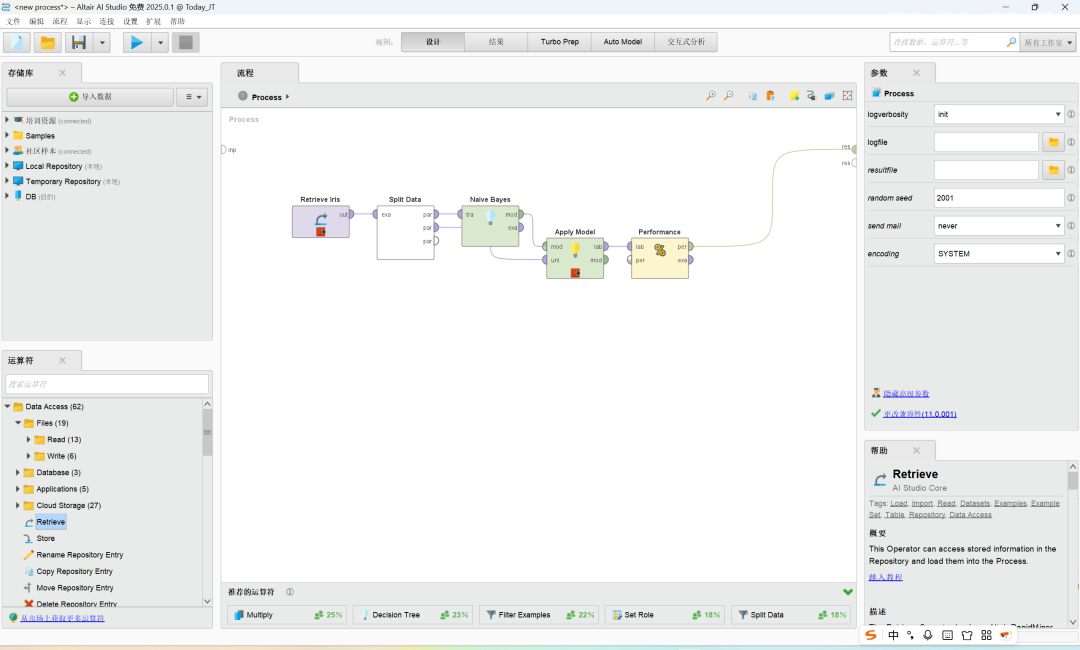1080x650 pixels.
Task: Click the new process icon in toolbar
Action: click(17, 43)
